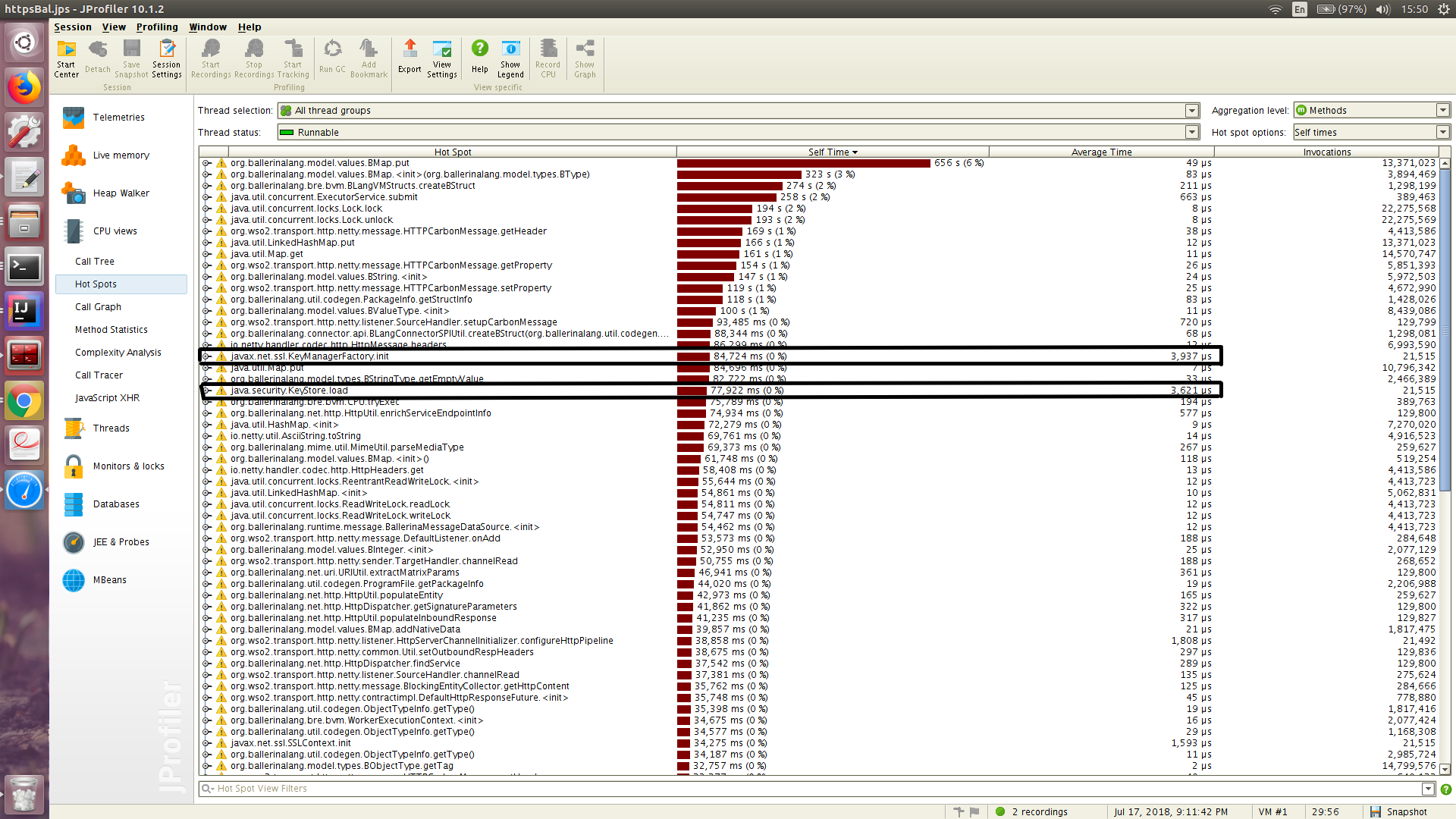The width and height of the screenshot is (1456, 819).
Task: Expand the org.ballerinalang.model.values.BMap.put hot spot
Action: [x=206, y=162]
